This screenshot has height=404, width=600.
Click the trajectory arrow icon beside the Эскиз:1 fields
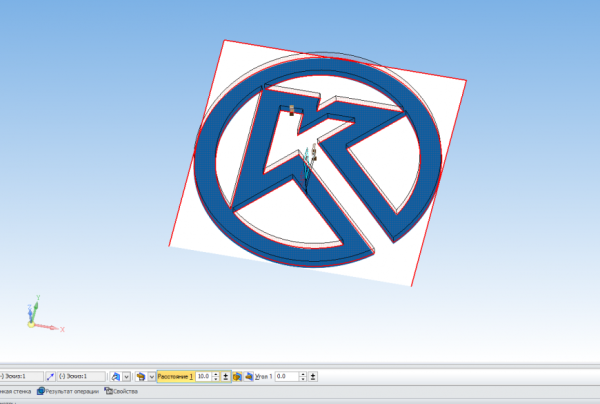coord(50,376)
